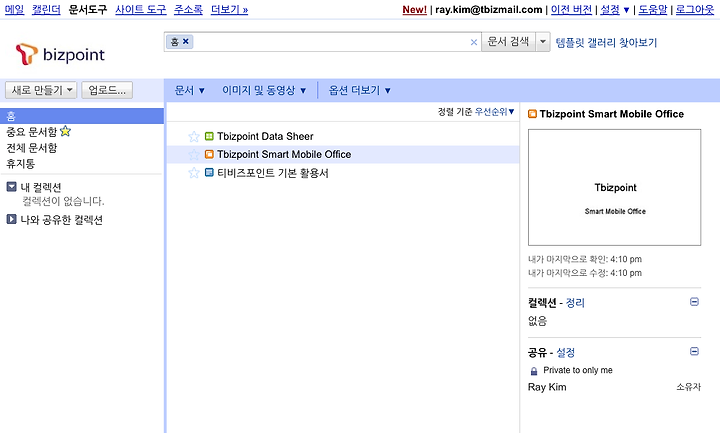Open 휴지통 in the sidebar
720x433 pixels.
20,163
